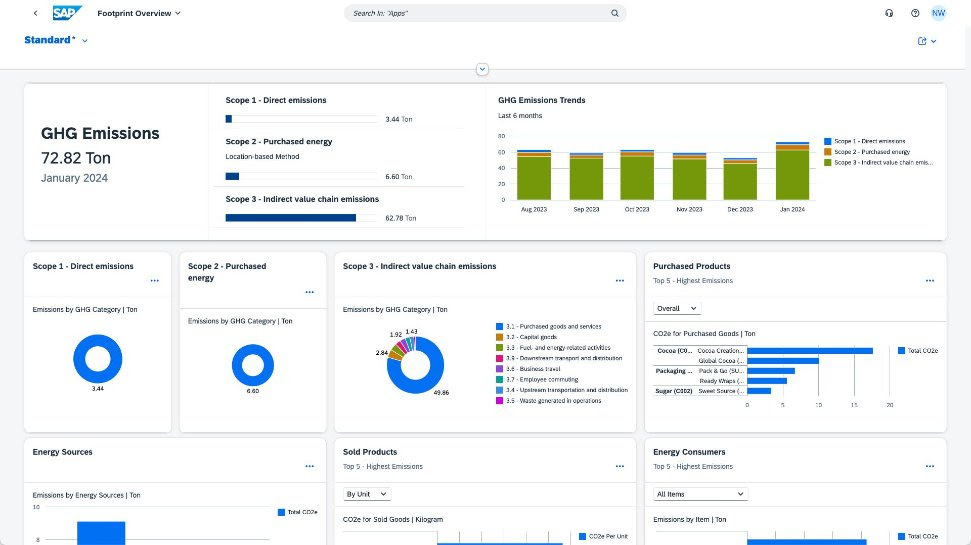Open Purchased Products card more options

point(929,281)
